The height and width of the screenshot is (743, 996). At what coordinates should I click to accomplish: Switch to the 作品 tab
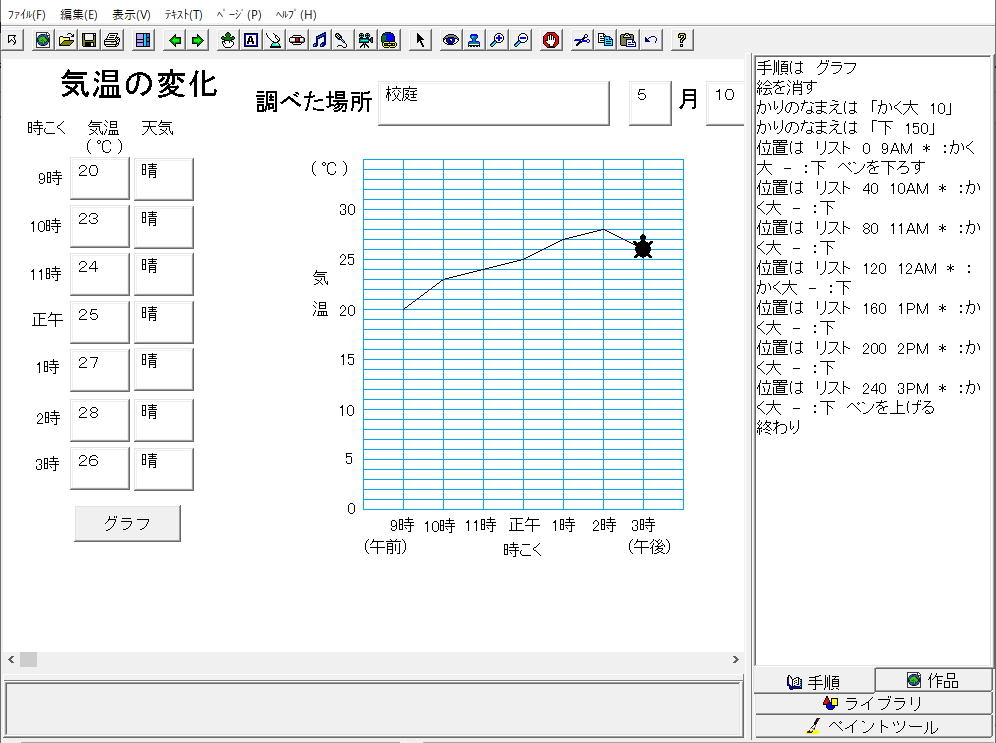[x=933, y=681]
